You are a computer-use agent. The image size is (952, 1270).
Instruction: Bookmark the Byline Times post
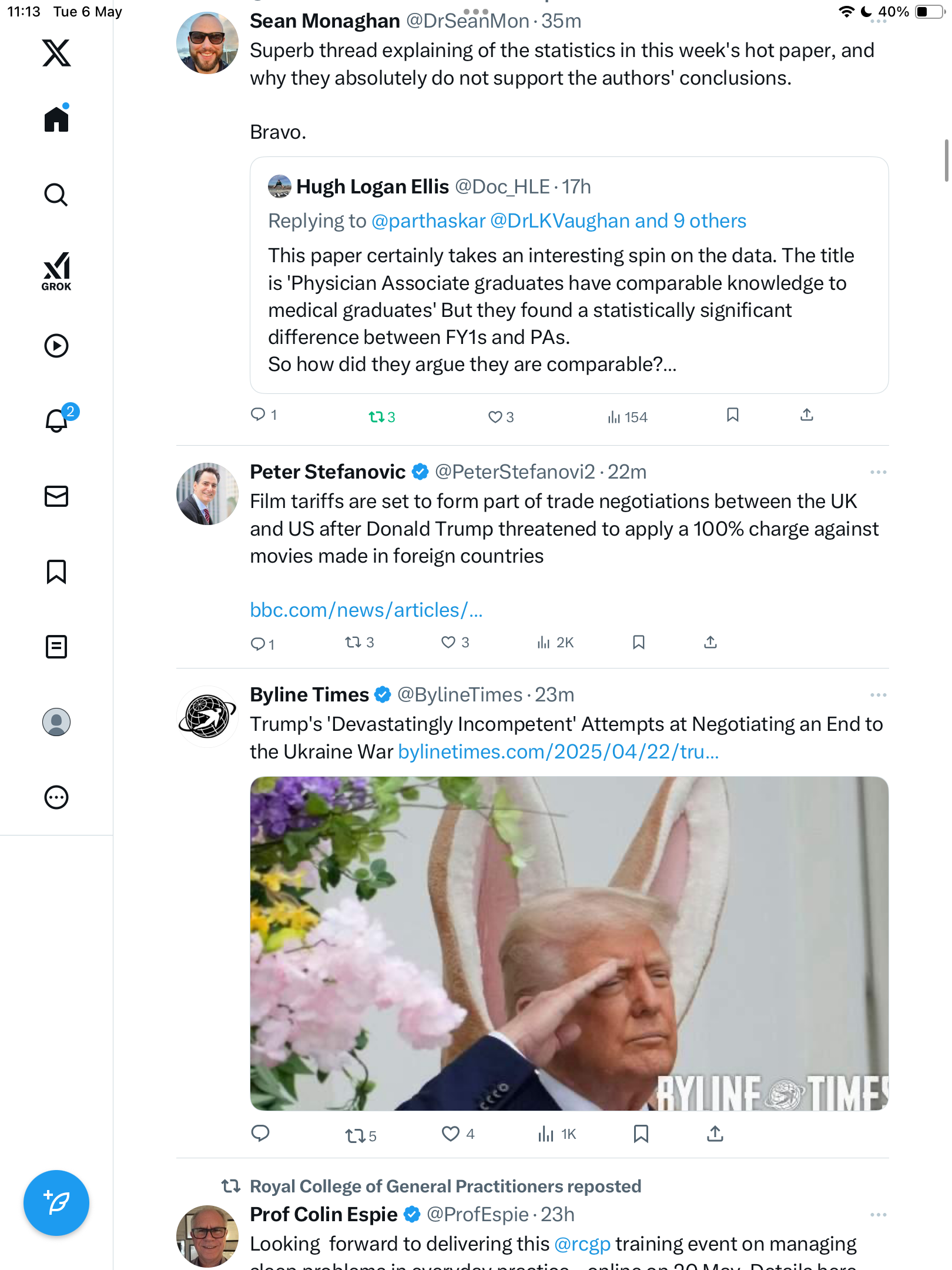(641, 1134)
